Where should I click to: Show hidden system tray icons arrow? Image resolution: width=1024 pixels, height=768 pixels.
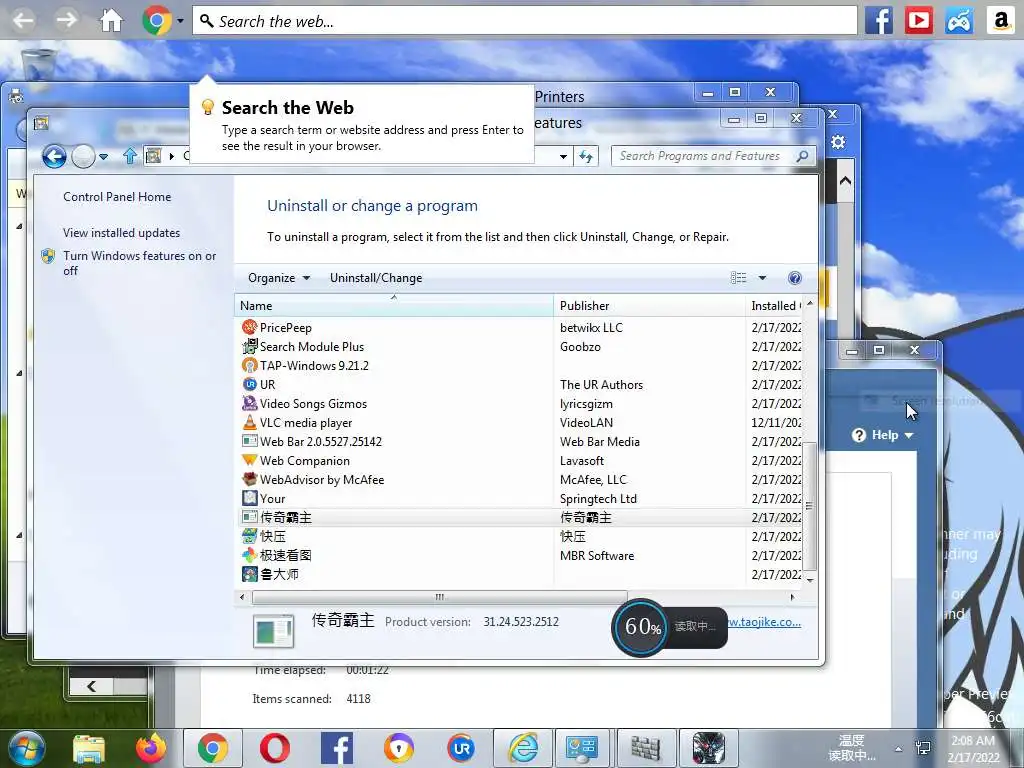click(x=899, y=749)
